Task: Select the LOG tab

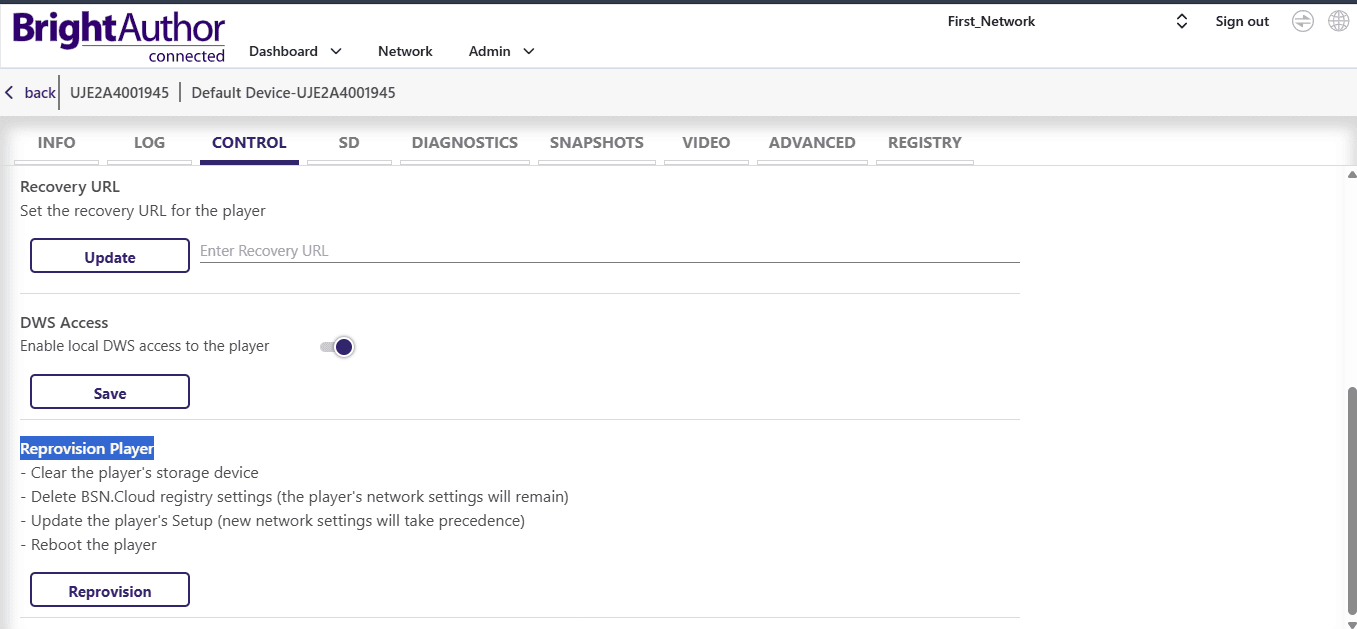Action: click(x=149, y=143)
